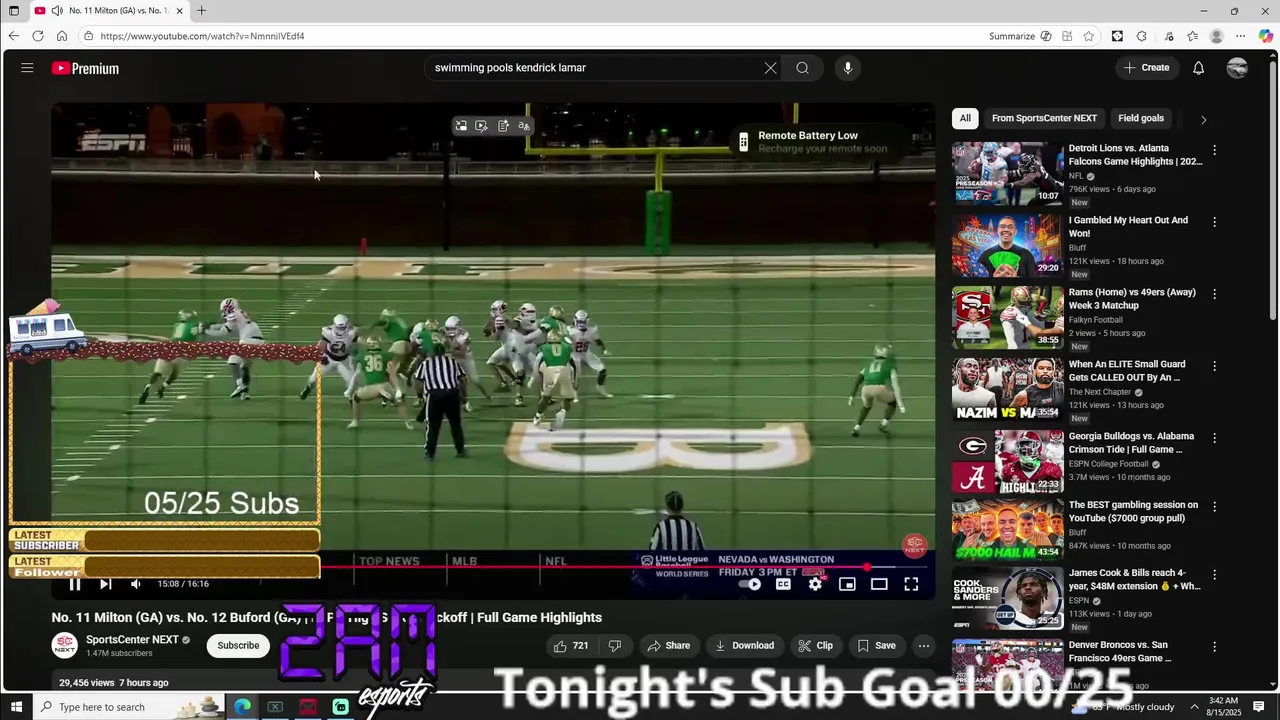Open the Rams vs 49ers Week 3 title
This screenshot has width=1280, height=720.
(x=1132, y=299)
